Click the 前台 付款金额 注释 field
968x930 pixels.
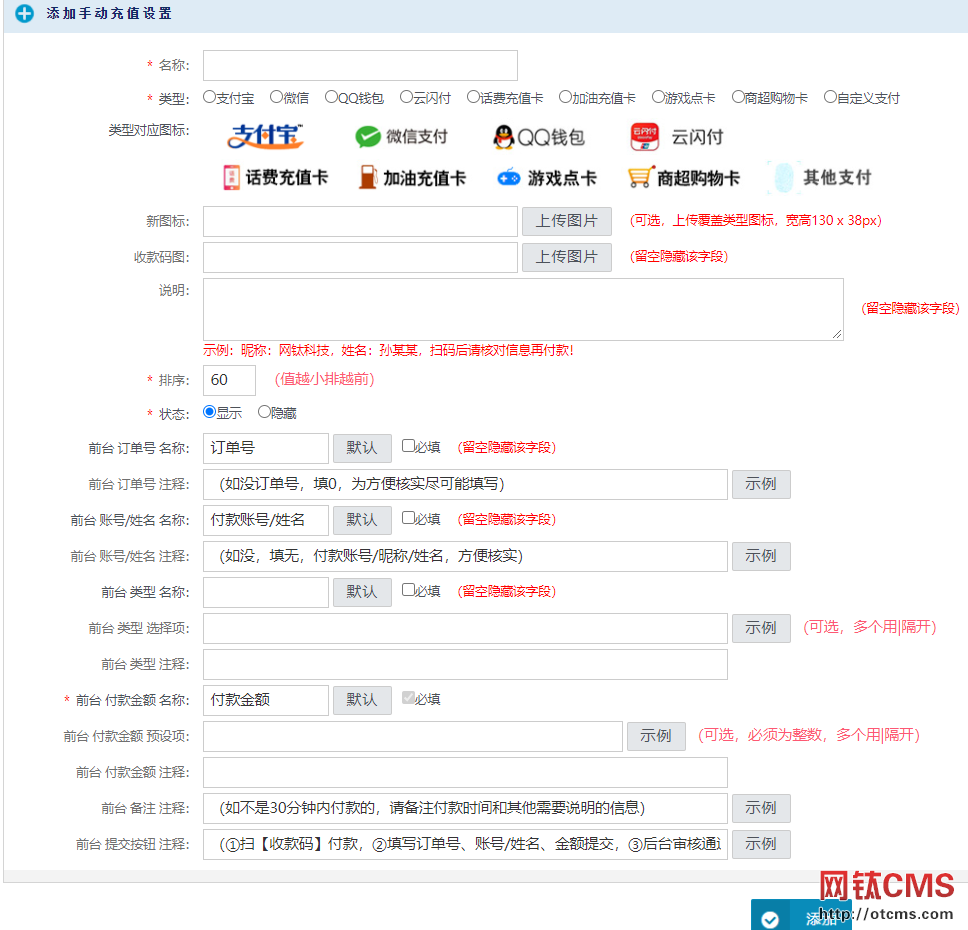tap(465, 773)
